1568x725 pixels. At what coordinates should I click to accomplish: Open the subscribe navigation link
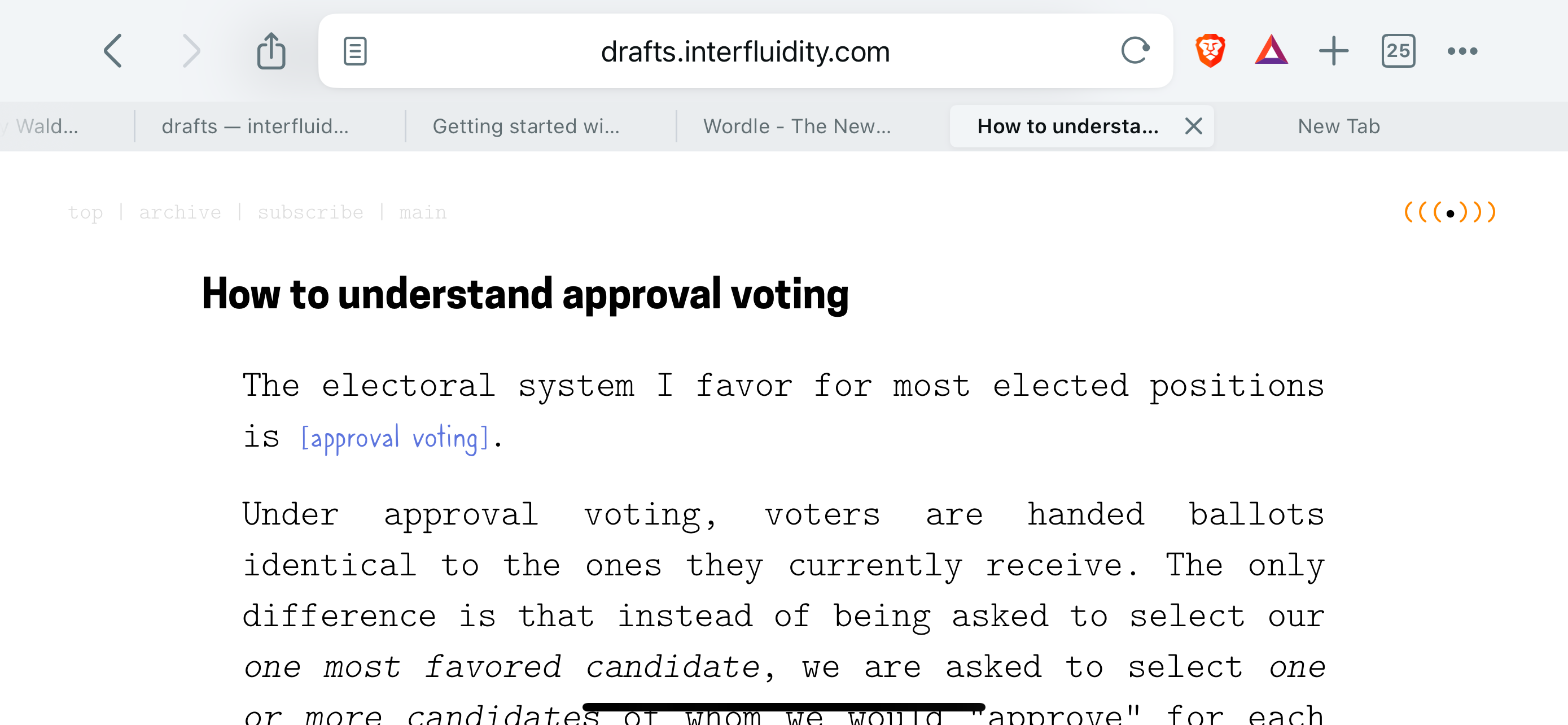[x=310, y=212]
